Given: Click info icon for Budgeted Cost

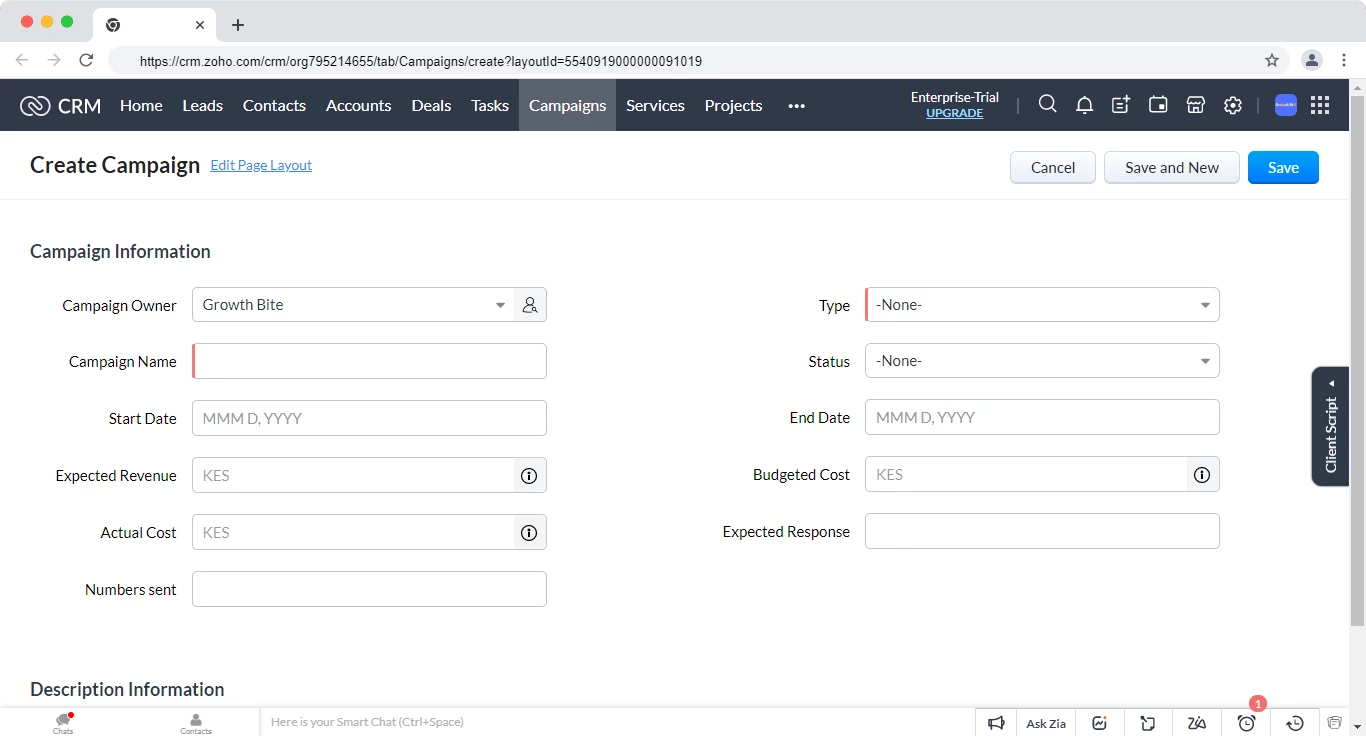Looking at the screenshot, I should [x=1203, y=475].
